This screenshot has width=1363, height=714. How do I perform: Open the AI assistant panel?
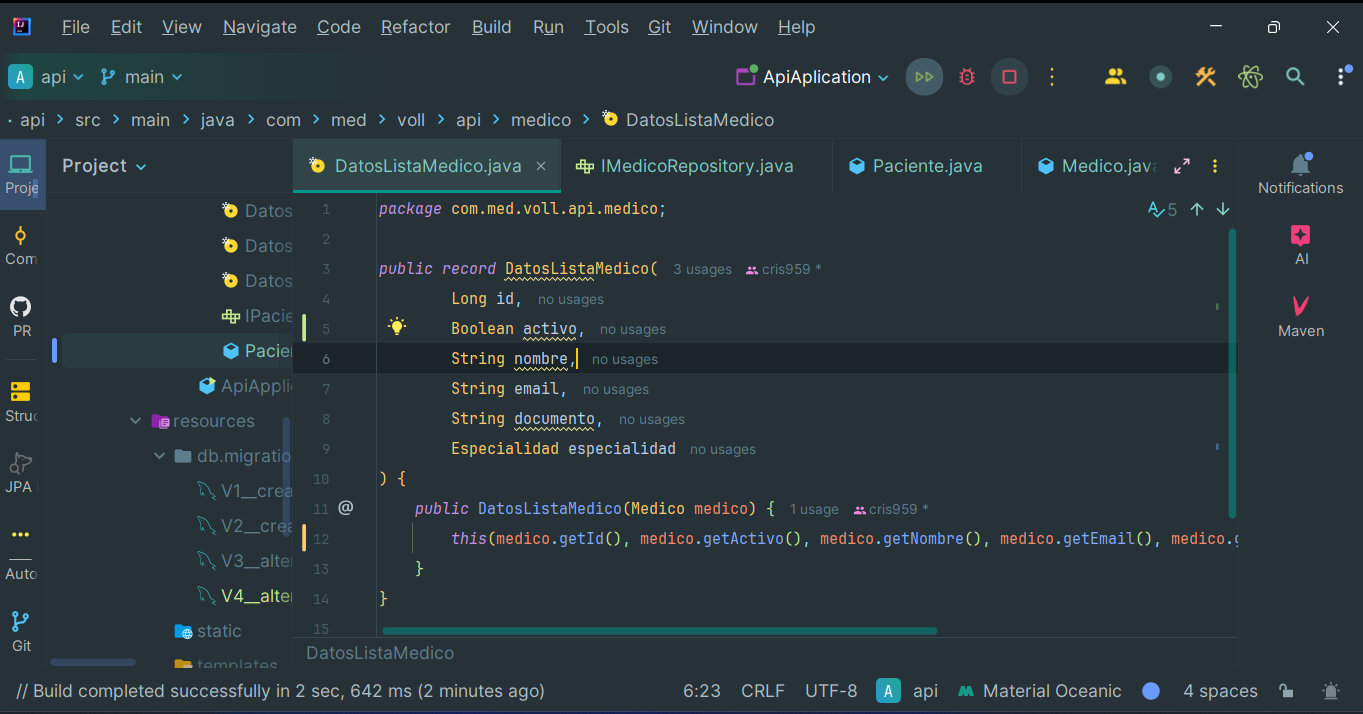click(x=1300, y=246)
